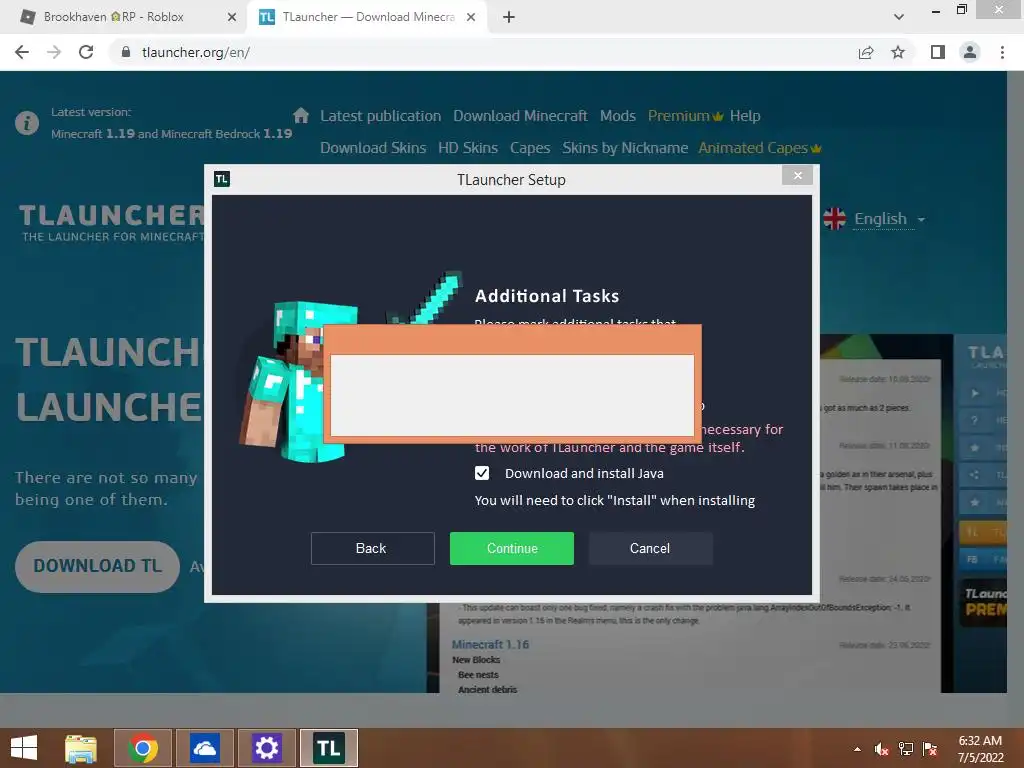Check the Download and install Java box

click(x=482, y=473)
